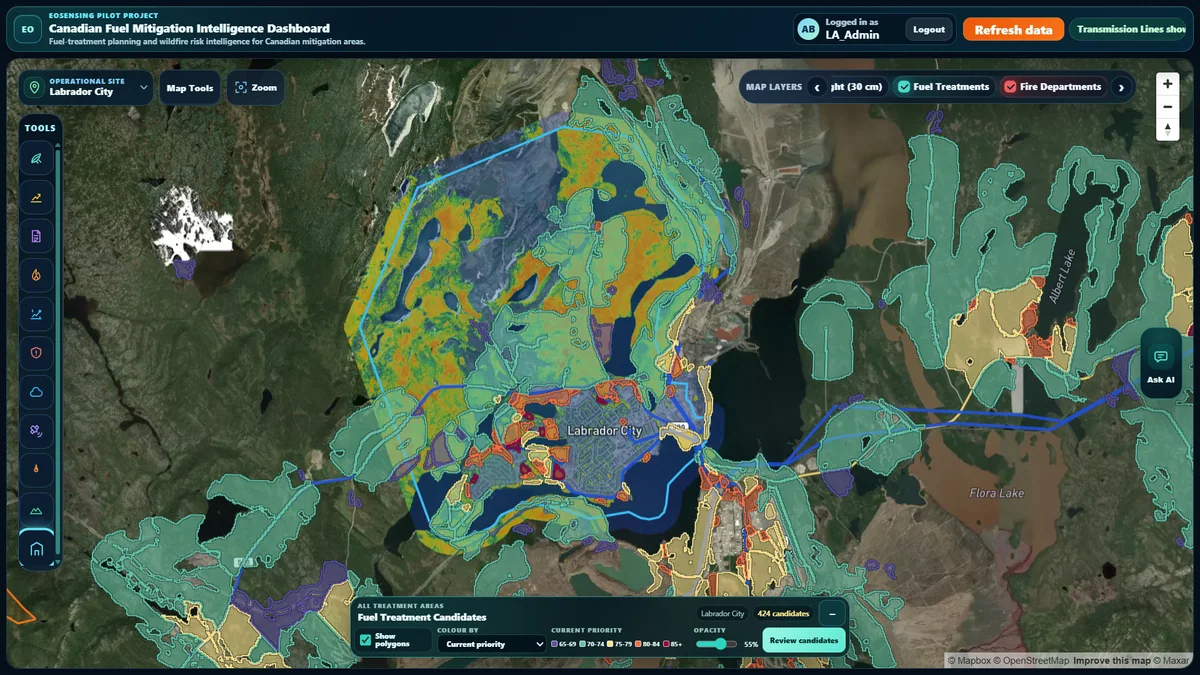Select the satellite imagery tool
This screenshot has height=675, width=1200.
point(37,431)
